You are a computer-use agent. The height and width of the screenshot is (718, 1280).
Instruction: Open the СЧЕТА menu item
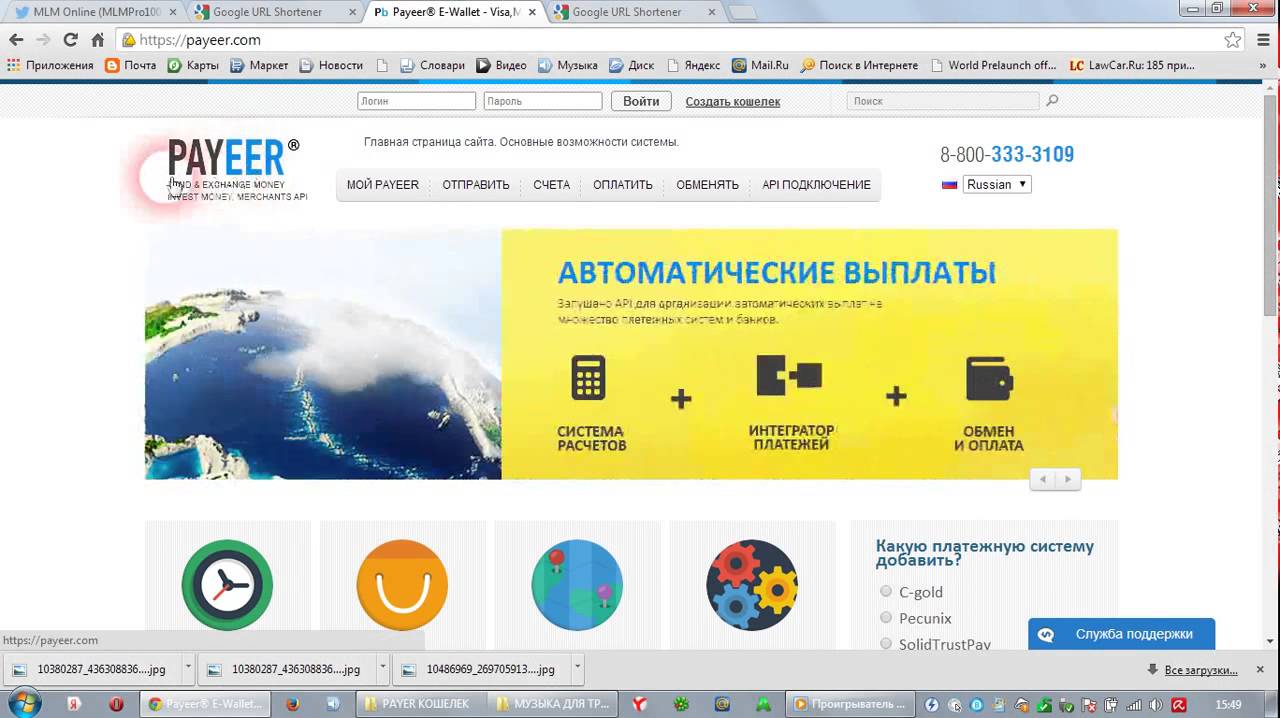[x=551, y=185]
